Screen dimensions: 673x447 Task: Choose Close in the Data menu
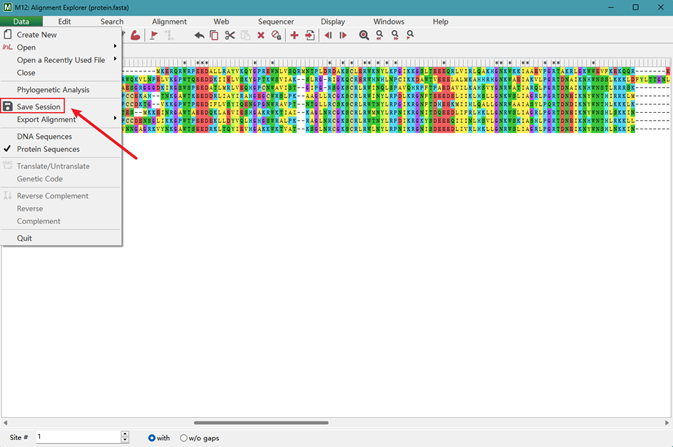(26, 73)
